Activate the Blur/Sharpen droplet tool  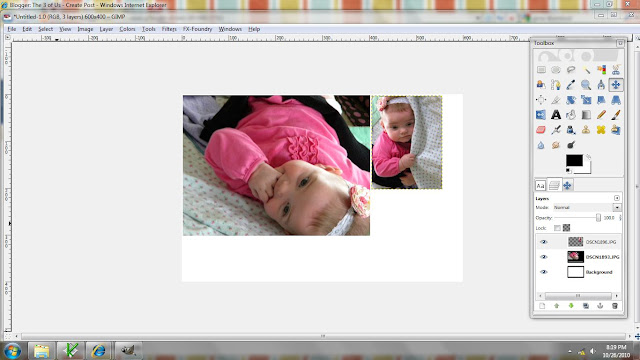point(541,145)
